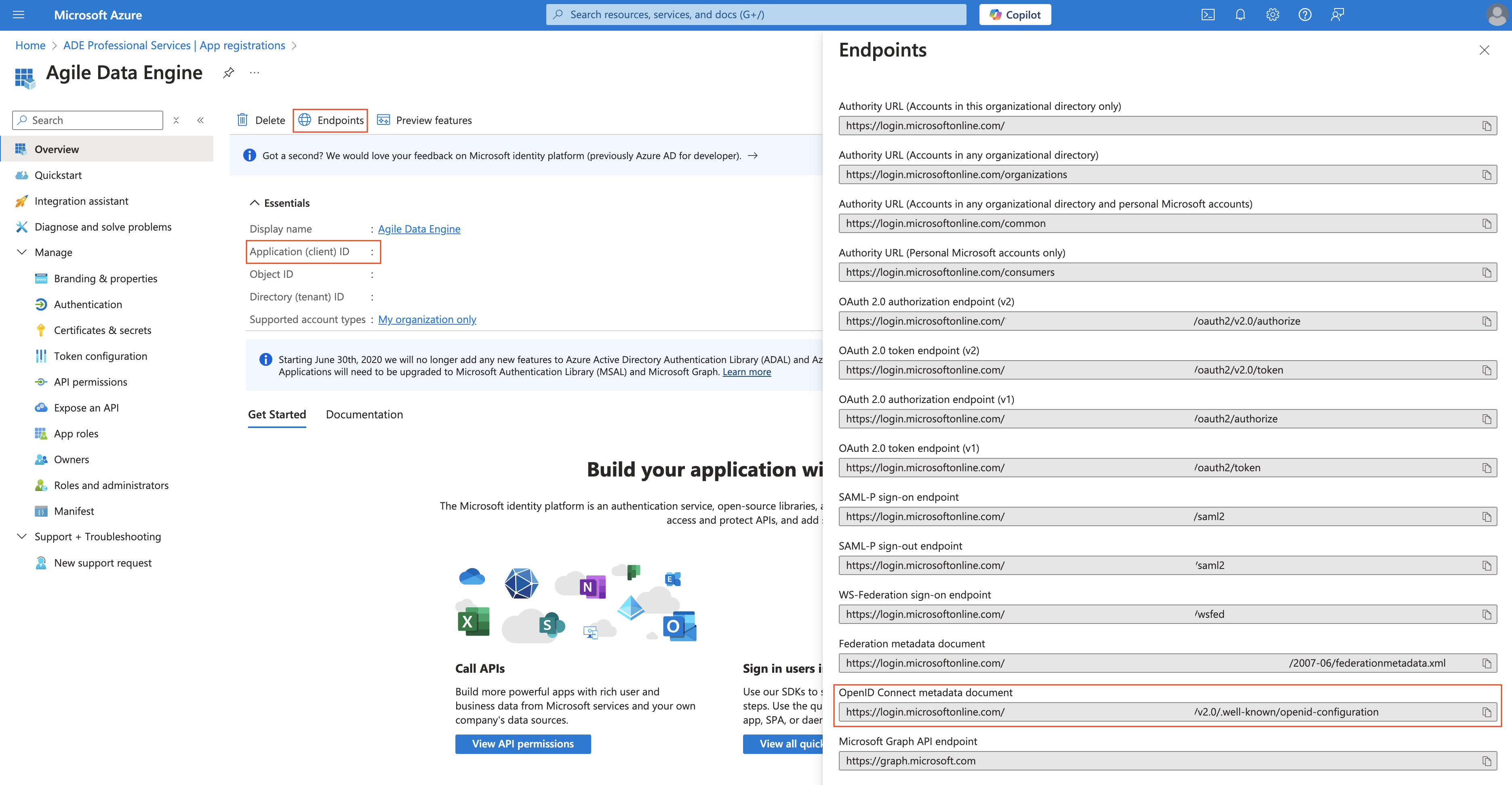Launch Cloud Shell from the top bar
The image size is (1512, 785).
coord(1209,15)
